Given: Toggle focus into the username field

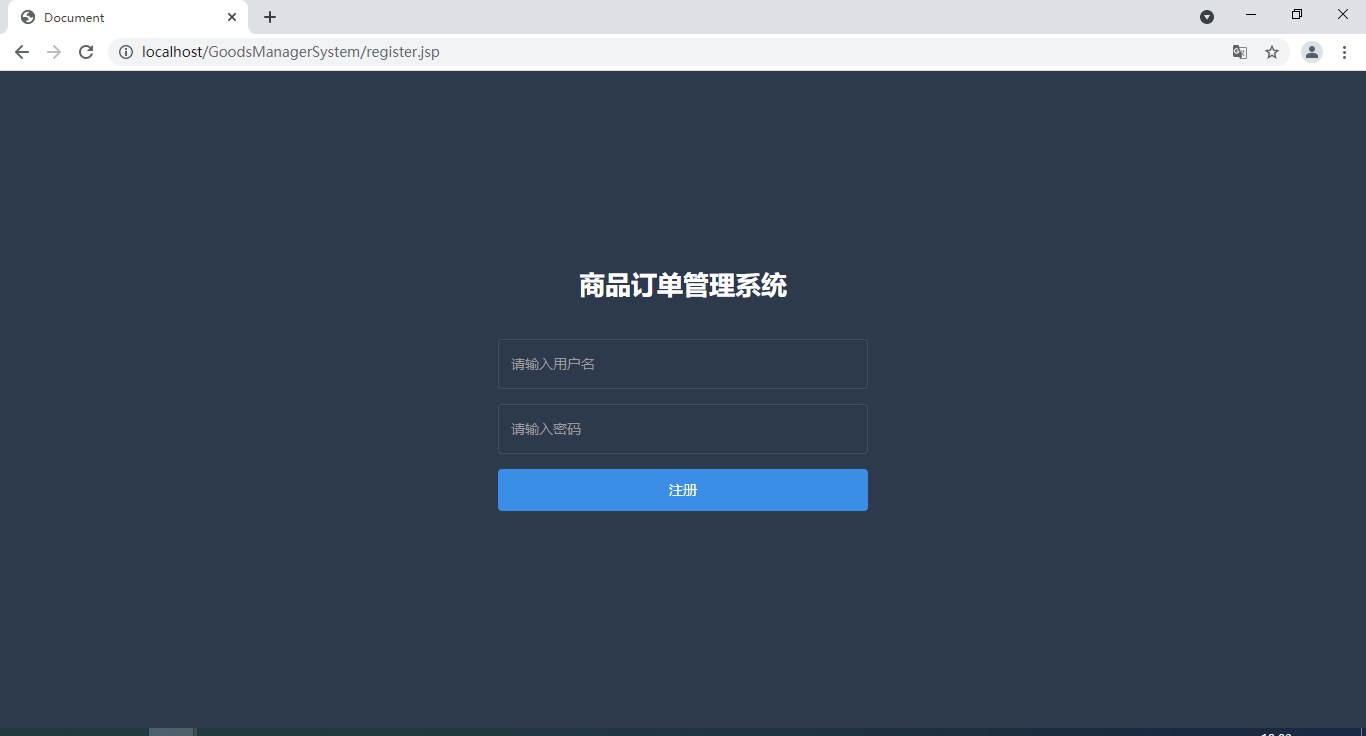Looking at the screenshot, I should tap(683, 364).
